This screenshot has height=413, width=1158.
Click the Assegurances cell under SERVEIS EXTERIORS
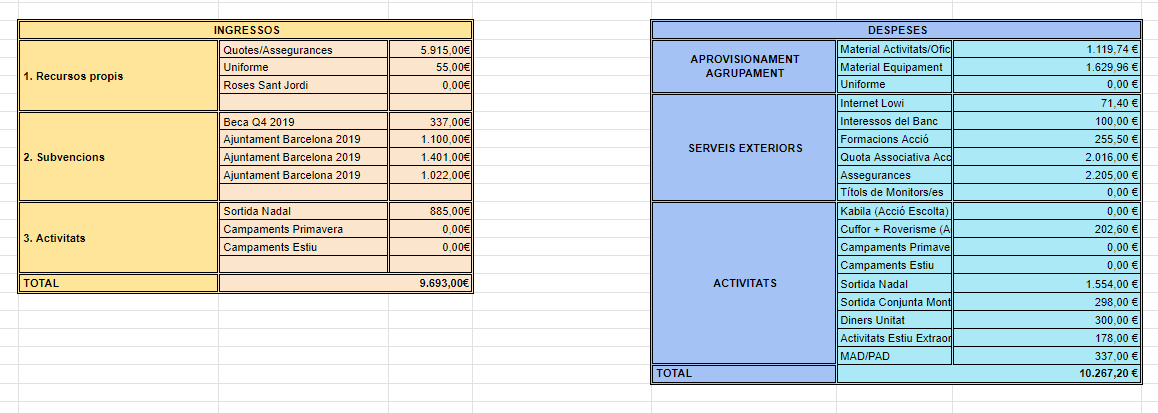pyautogui.click(x=895, y=175)
